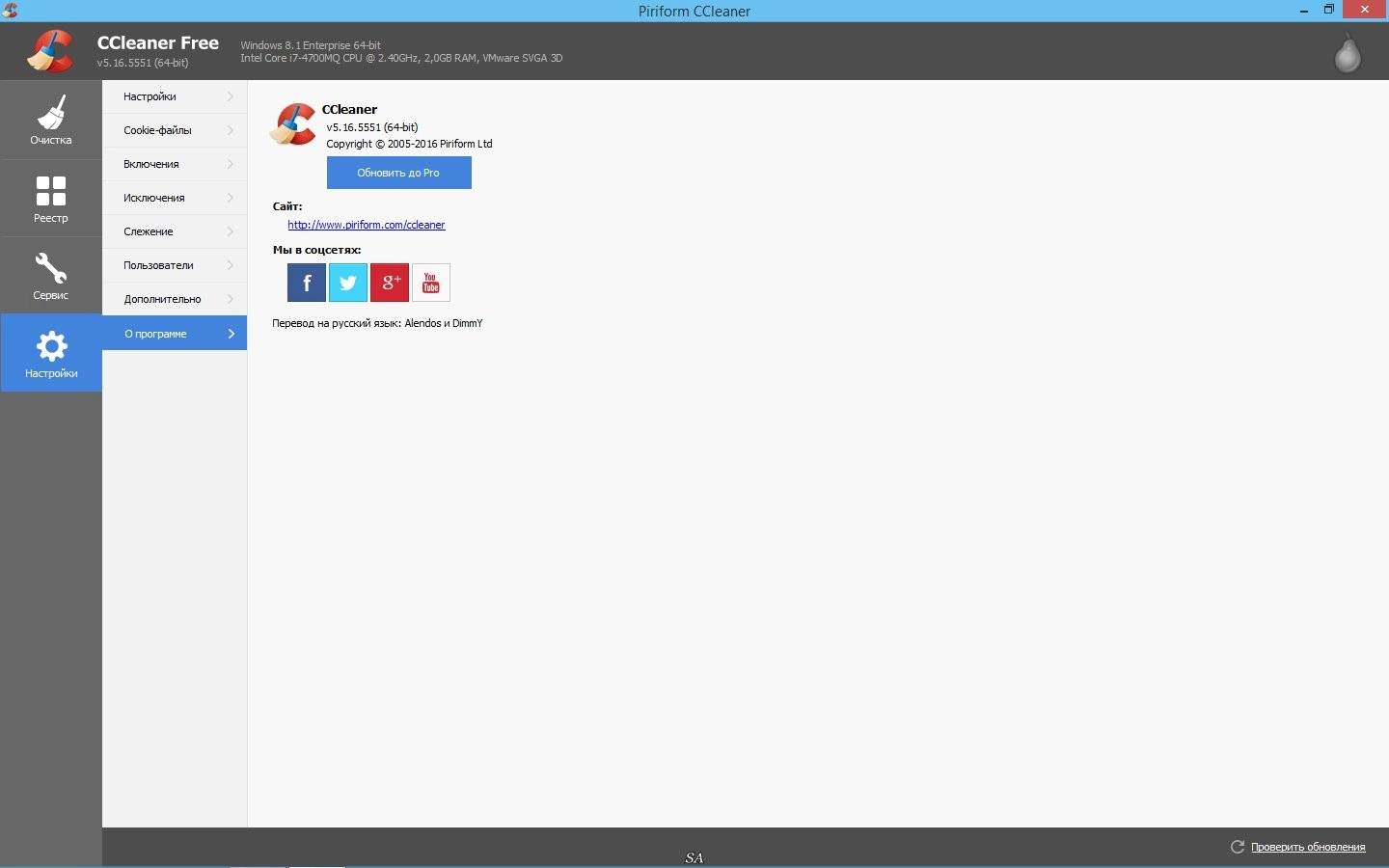The height and width of the screenshot is (868, 1389).
Task: Open the Пользователи submenu item
Action: (175, 265)
